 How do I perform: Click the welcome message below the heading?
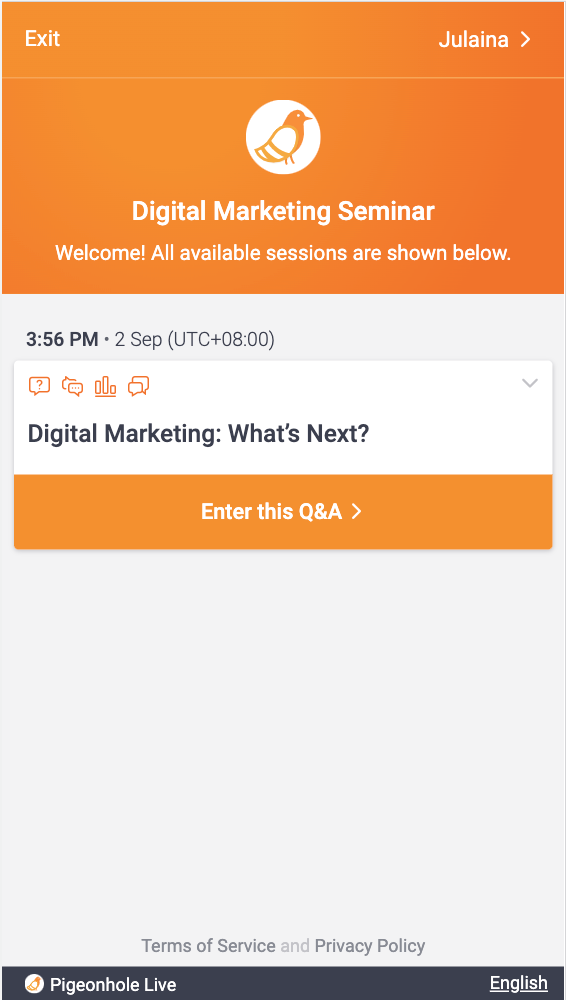pos(283,253)
